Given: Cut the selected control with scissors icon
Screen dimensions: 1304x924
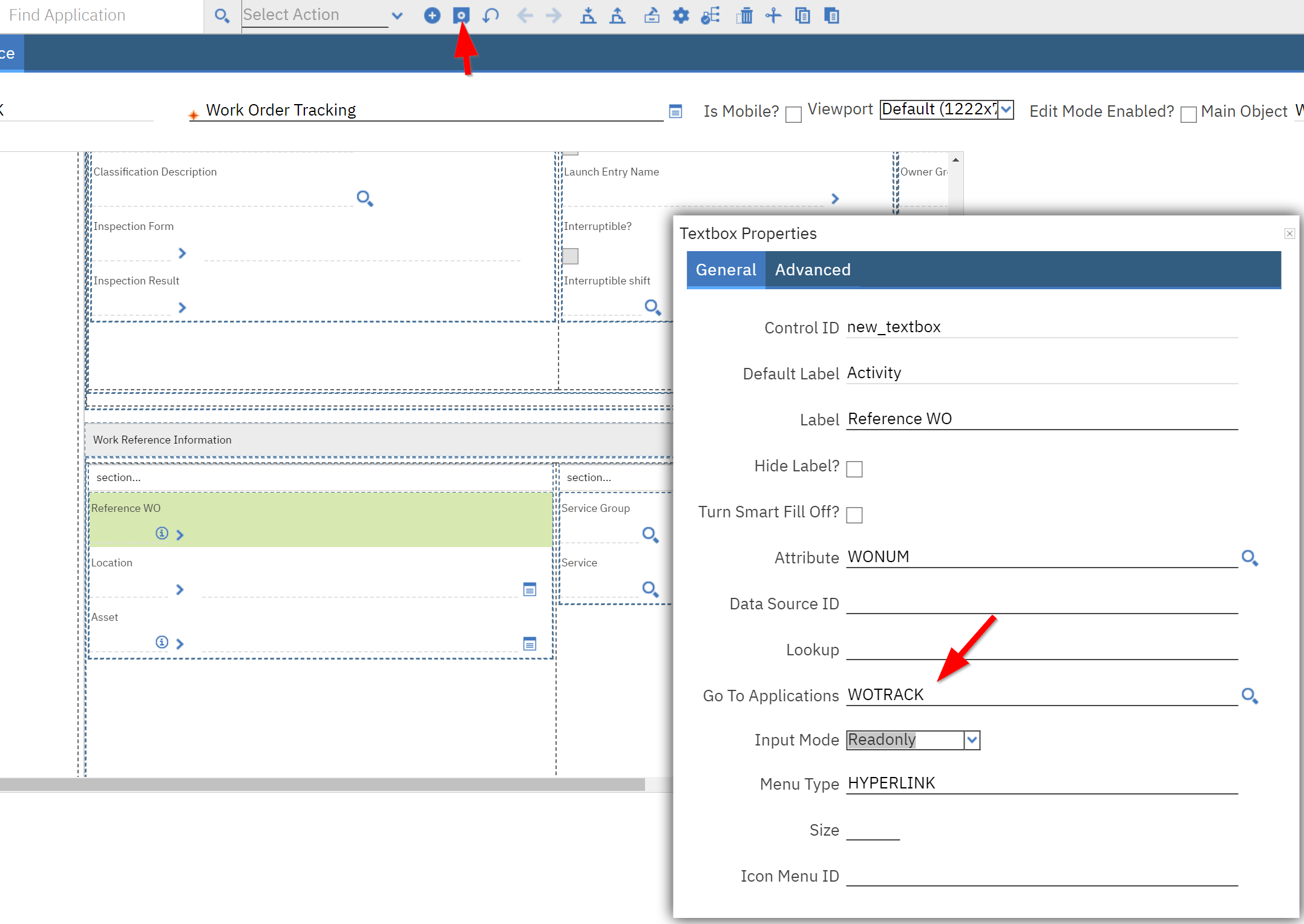Looking at the screenshot, I should tap(773, 15).
